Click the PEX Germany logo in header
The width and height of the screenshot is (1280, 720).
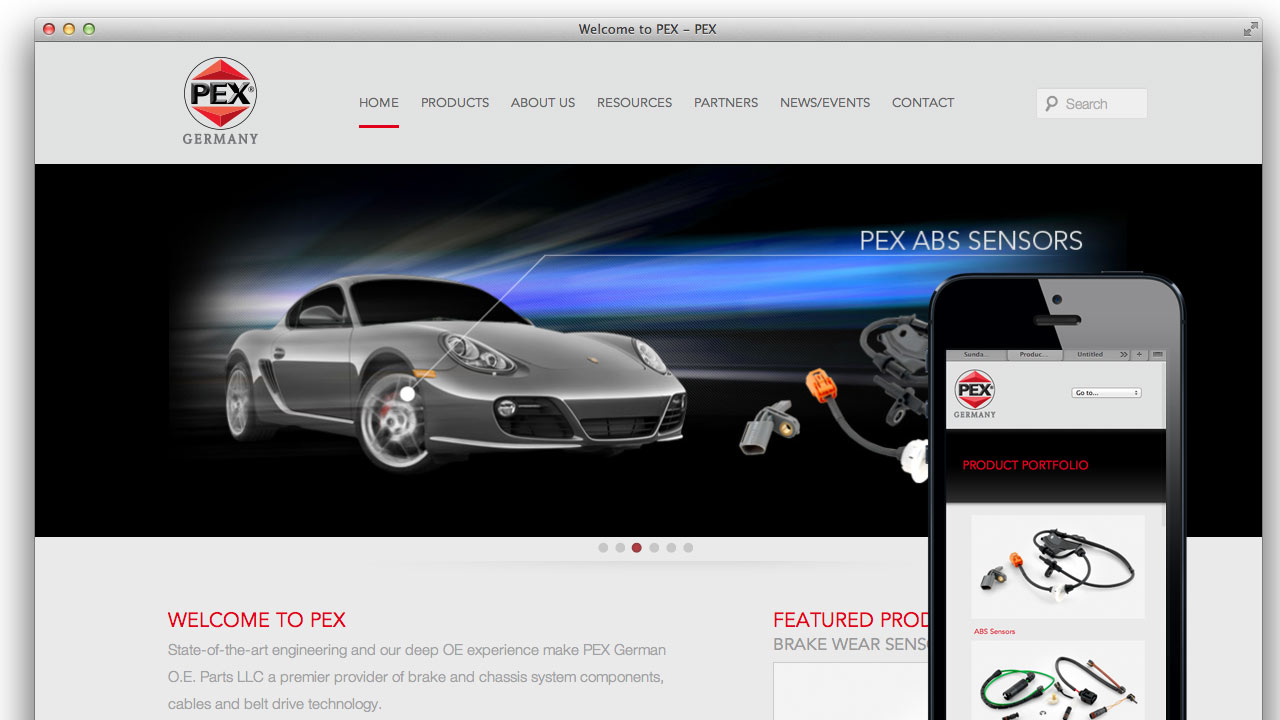coord(220,100)
